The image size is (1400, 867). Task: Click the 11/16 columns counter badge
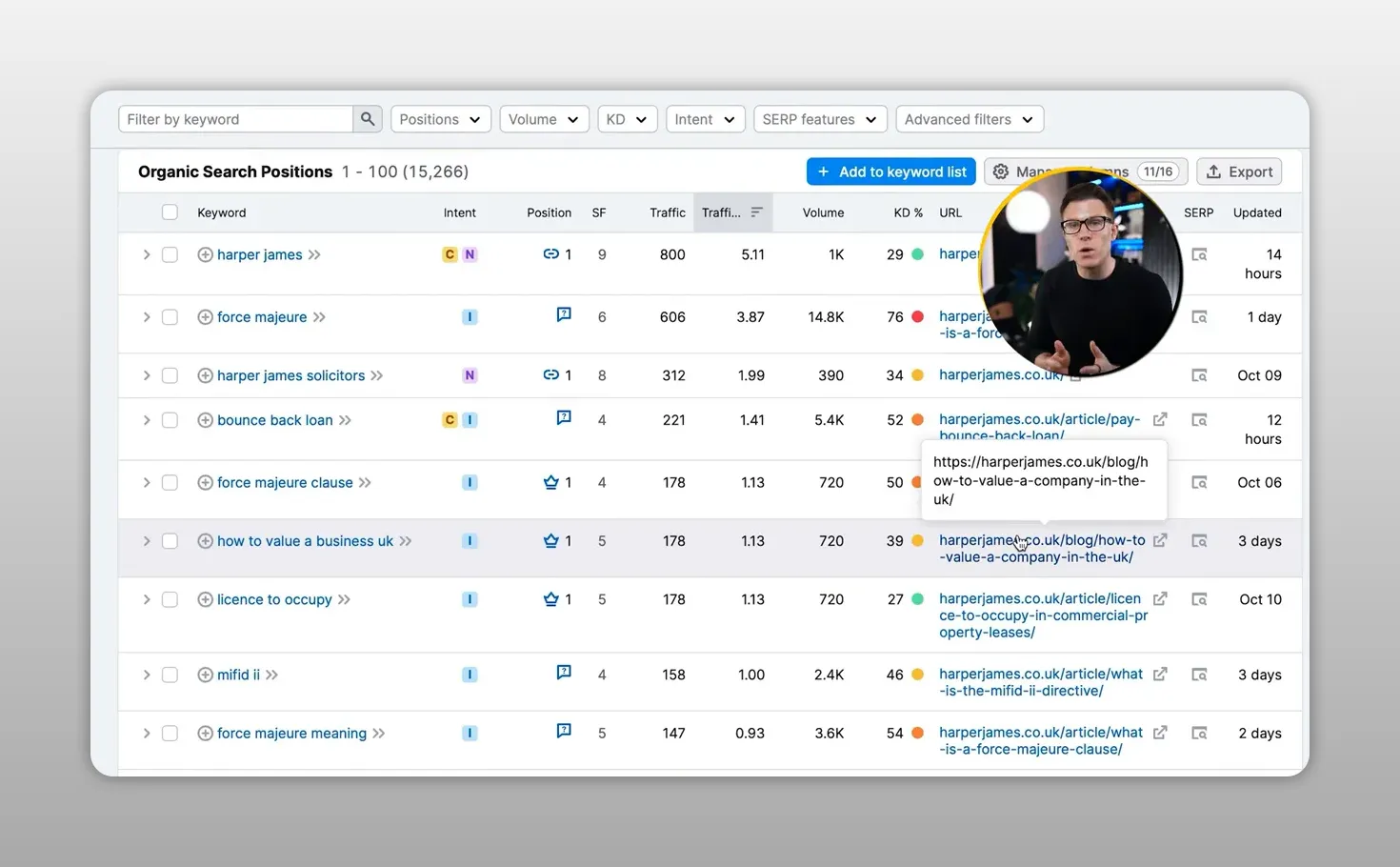[x=1158, y=171]
